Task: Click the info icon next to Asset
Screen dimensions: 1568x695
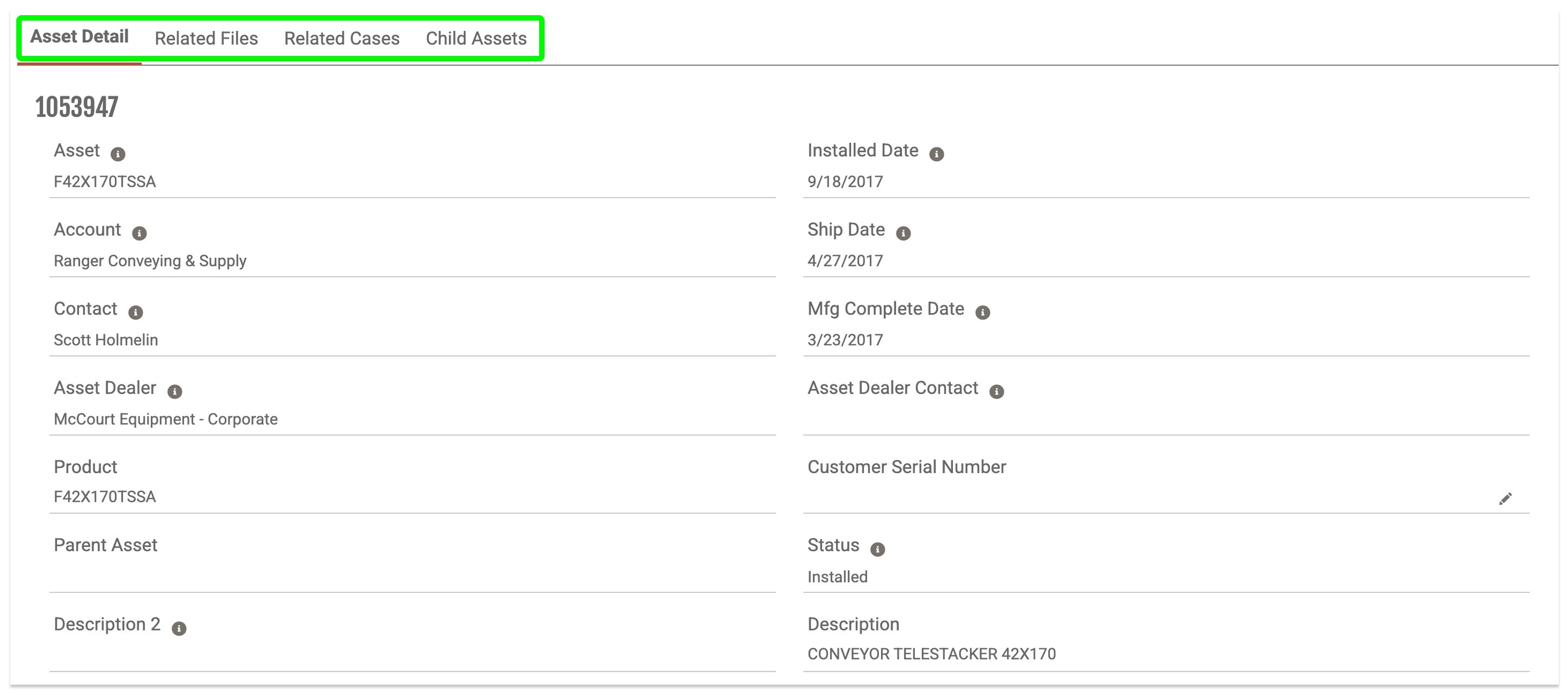Action: point(117,154)
